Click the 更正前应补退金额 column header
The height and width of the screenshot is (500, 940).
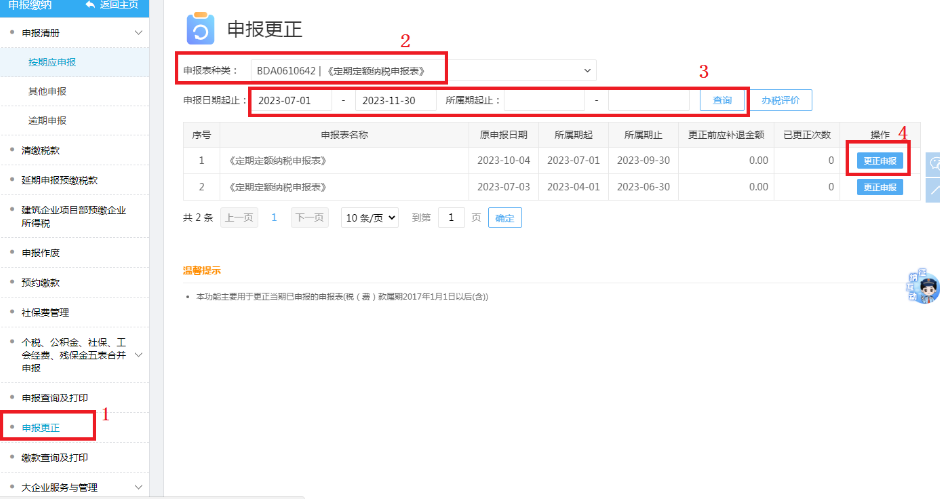pyautogui.click(x=726, y=135)
